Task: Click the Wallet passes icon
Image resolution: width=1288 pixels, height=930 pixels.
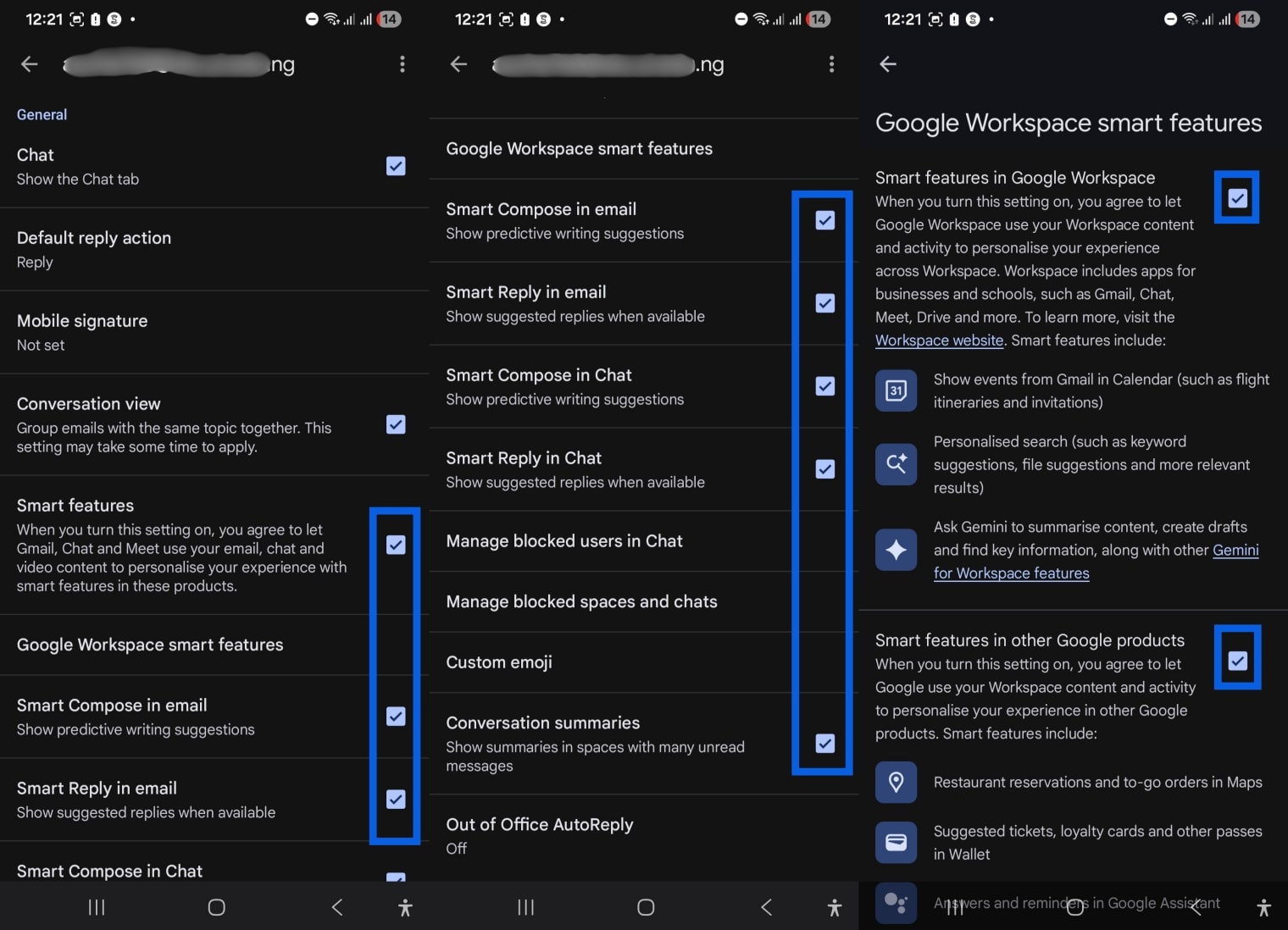Action: (896, 842)
